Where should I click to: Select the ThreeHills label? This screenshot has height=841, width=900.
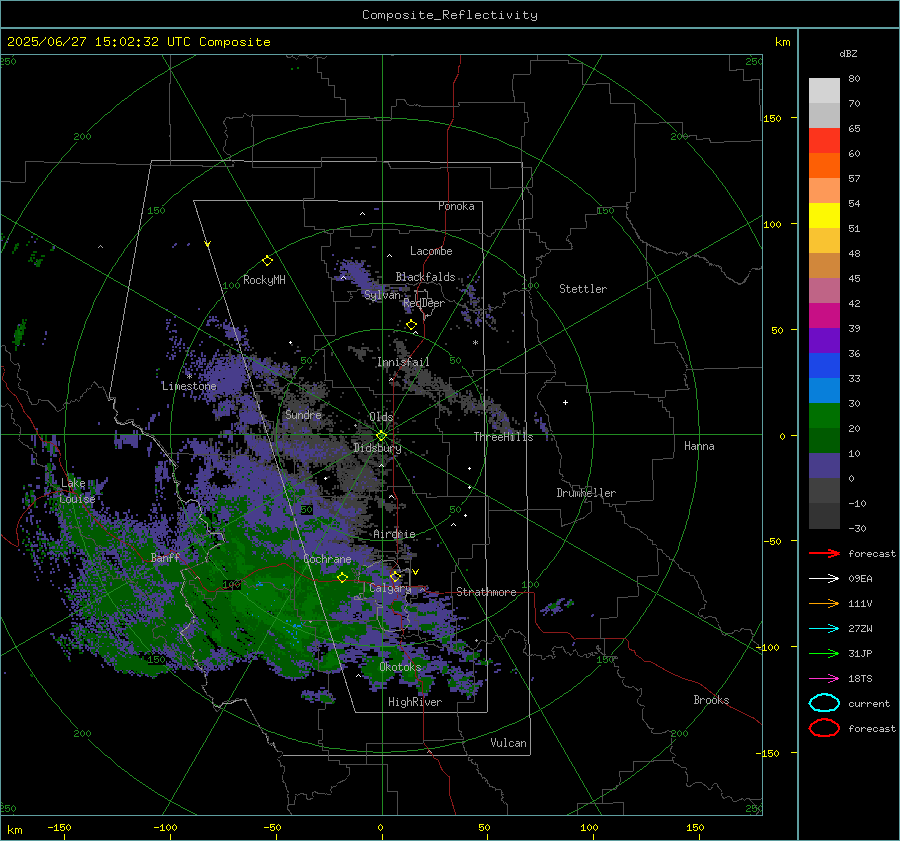503,437
